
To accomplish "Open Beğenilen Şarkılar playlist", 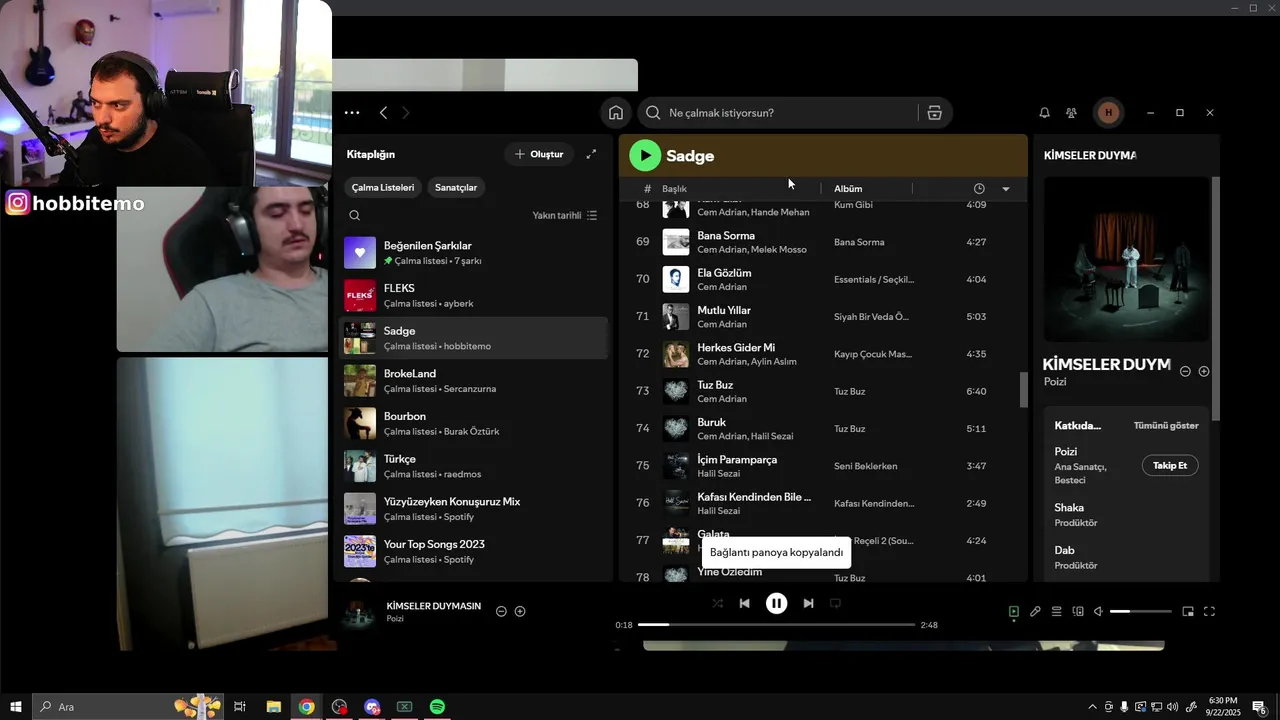I will click(473, 253).
